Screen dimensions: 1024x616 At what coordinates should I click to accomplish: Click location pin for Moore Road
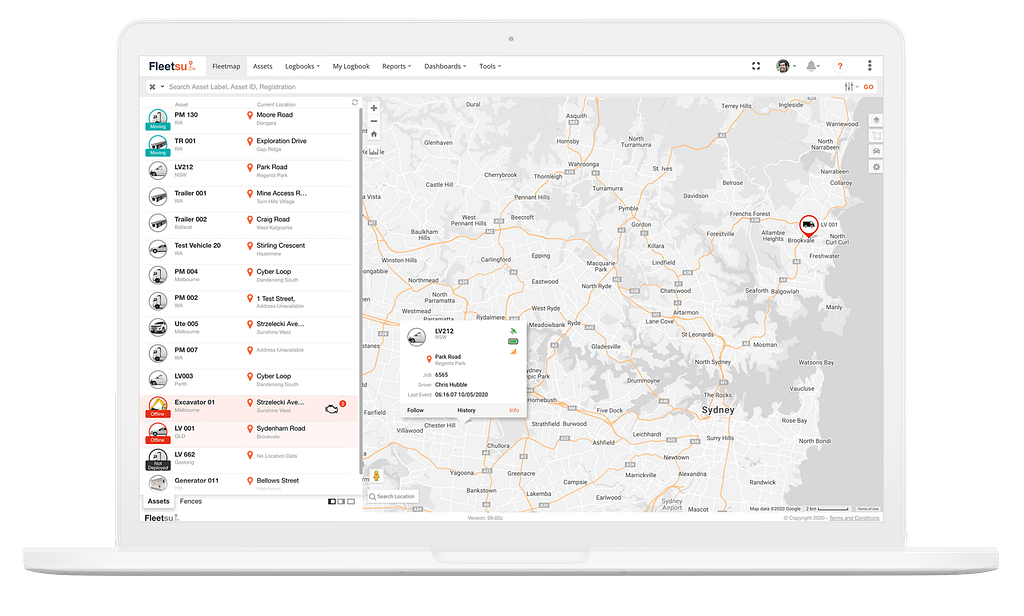click(249, 116)
